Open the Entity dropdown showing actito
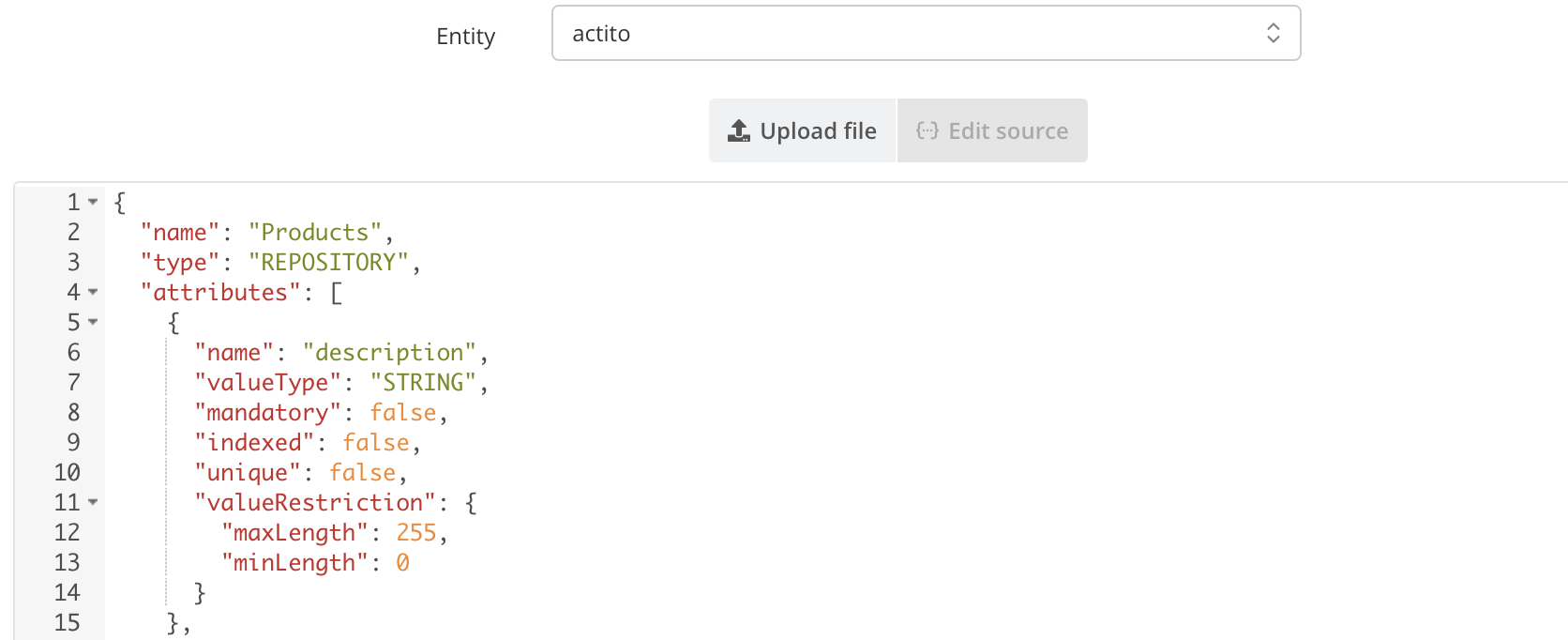 click(x=926, y=33)
